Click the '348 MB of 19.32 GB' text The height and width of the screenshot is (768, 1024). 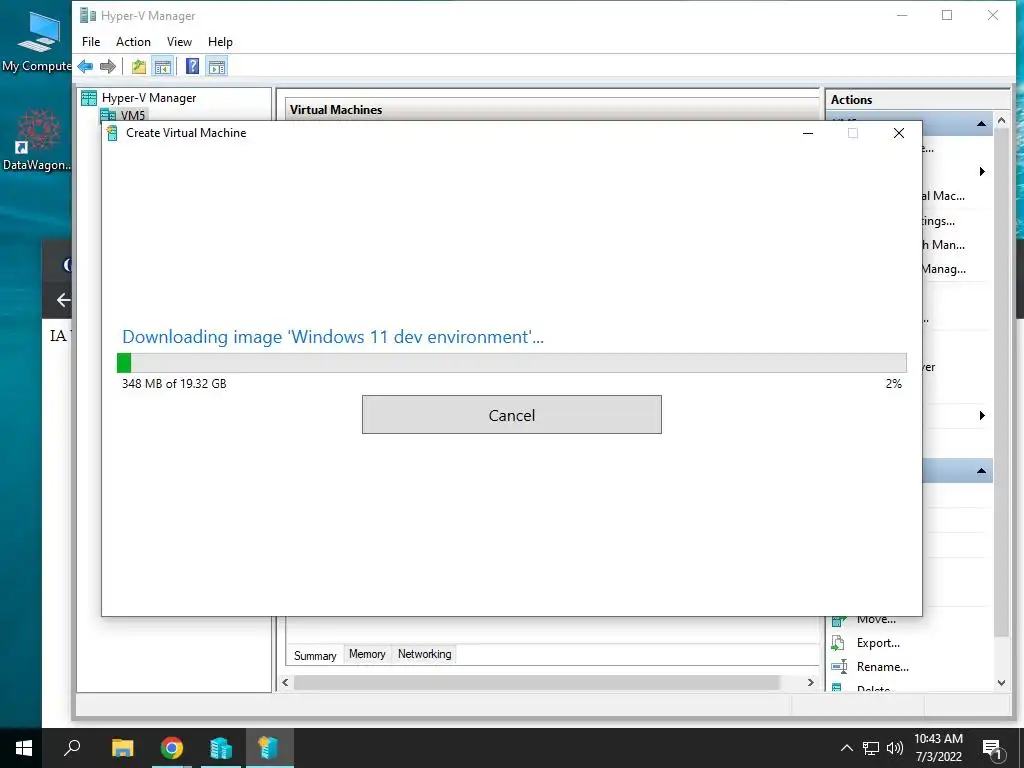tap(174, 383)
